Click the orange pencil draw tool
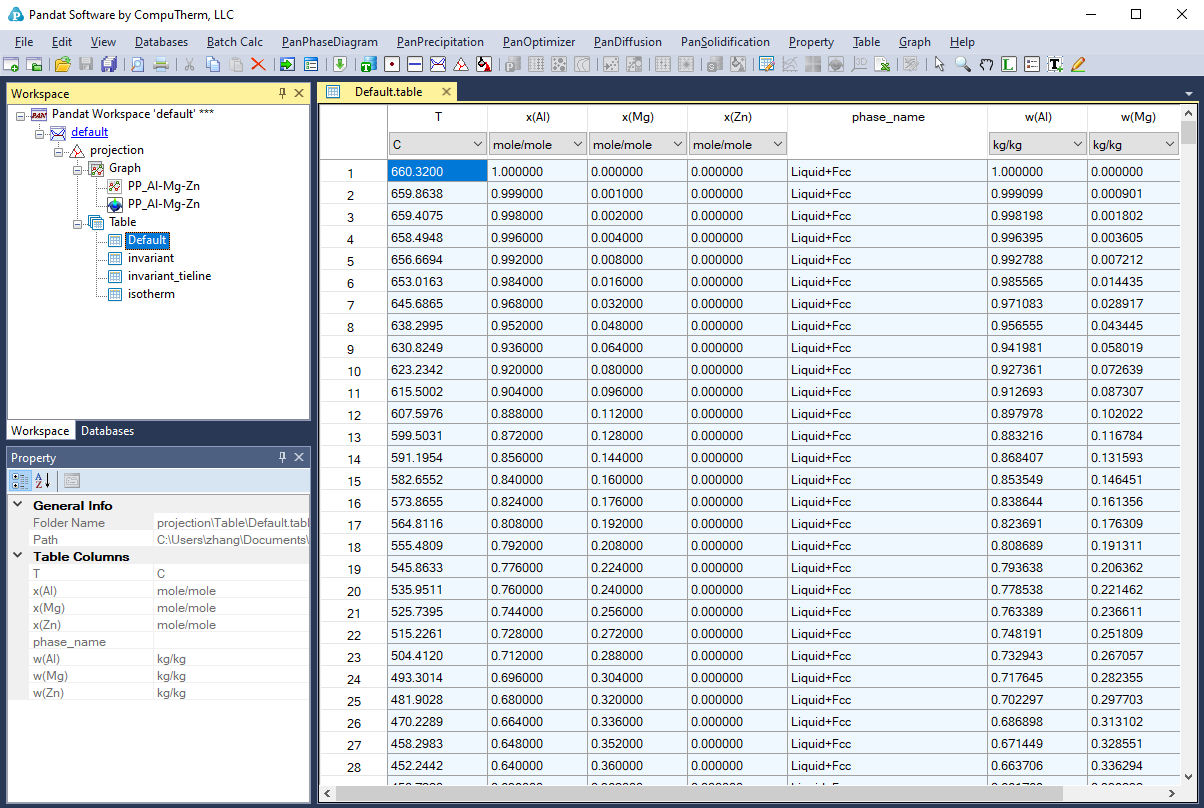This screenshot has height=808, width=1204. [1078, 65]
